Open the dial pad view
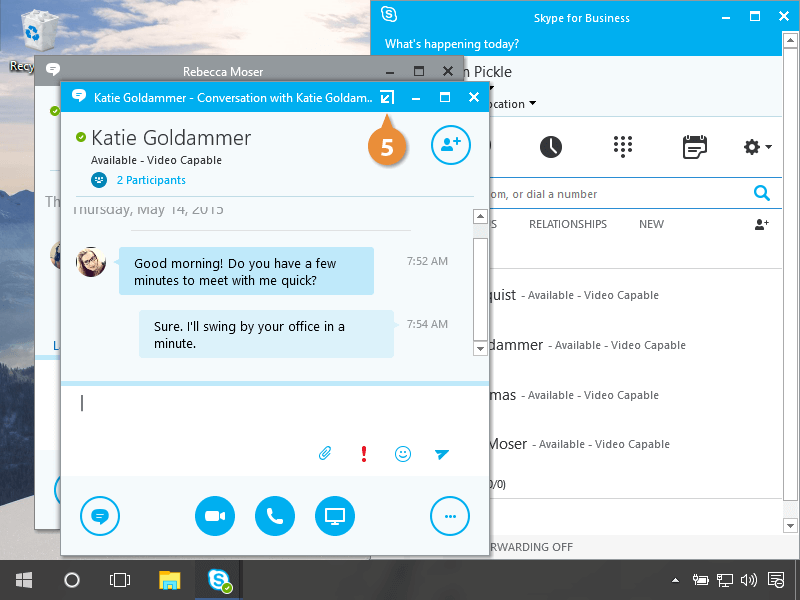 [x=623, y=147]
